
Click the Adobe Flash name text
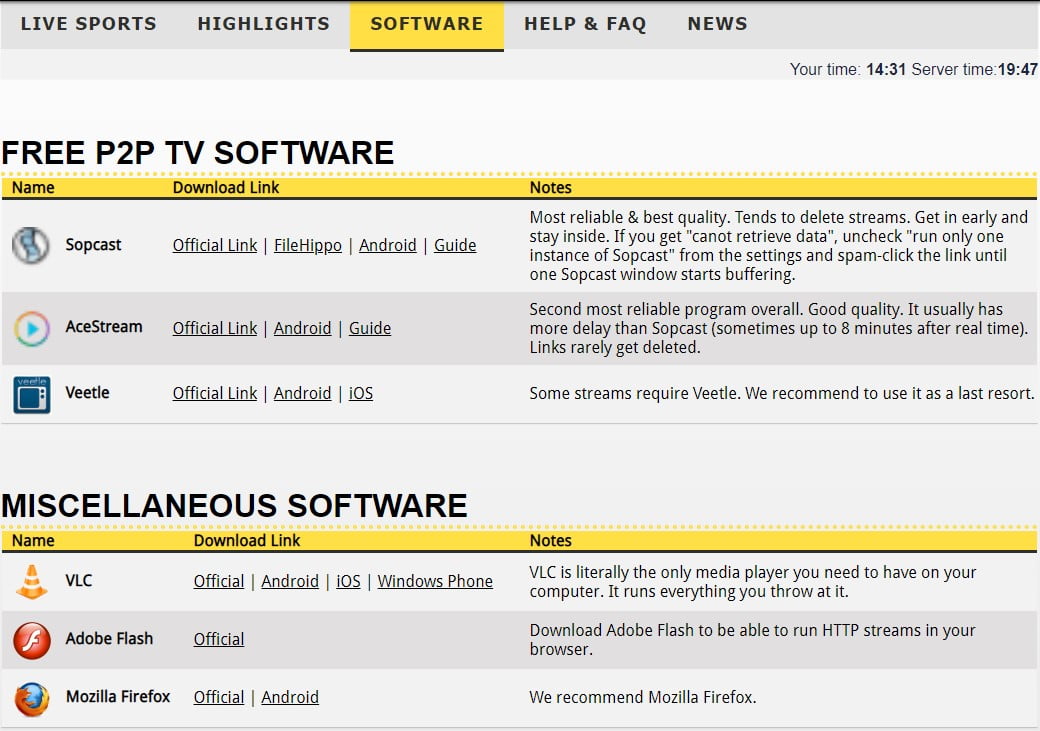[x=109, y=638]
